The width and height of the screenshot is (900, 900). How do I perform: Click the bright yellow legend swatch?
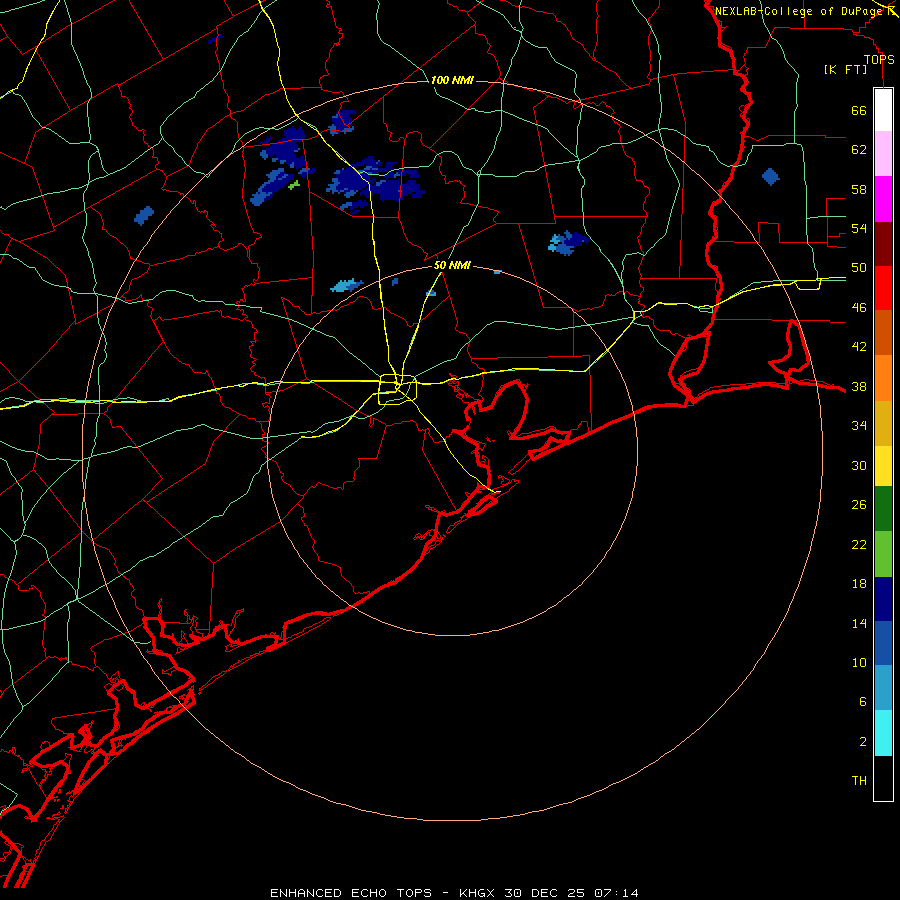coord(883,466)
